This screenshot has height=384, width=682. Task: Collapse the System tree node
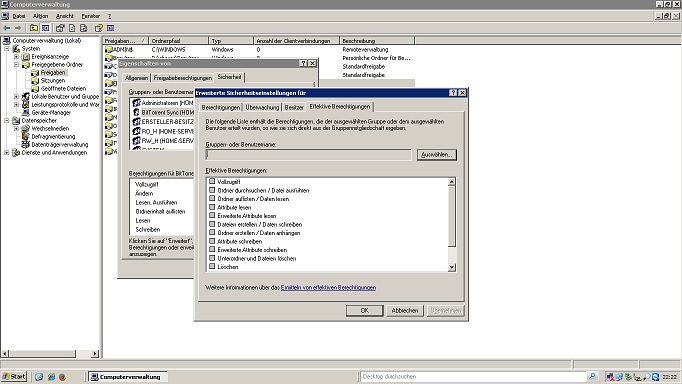(x=7, y=49)
